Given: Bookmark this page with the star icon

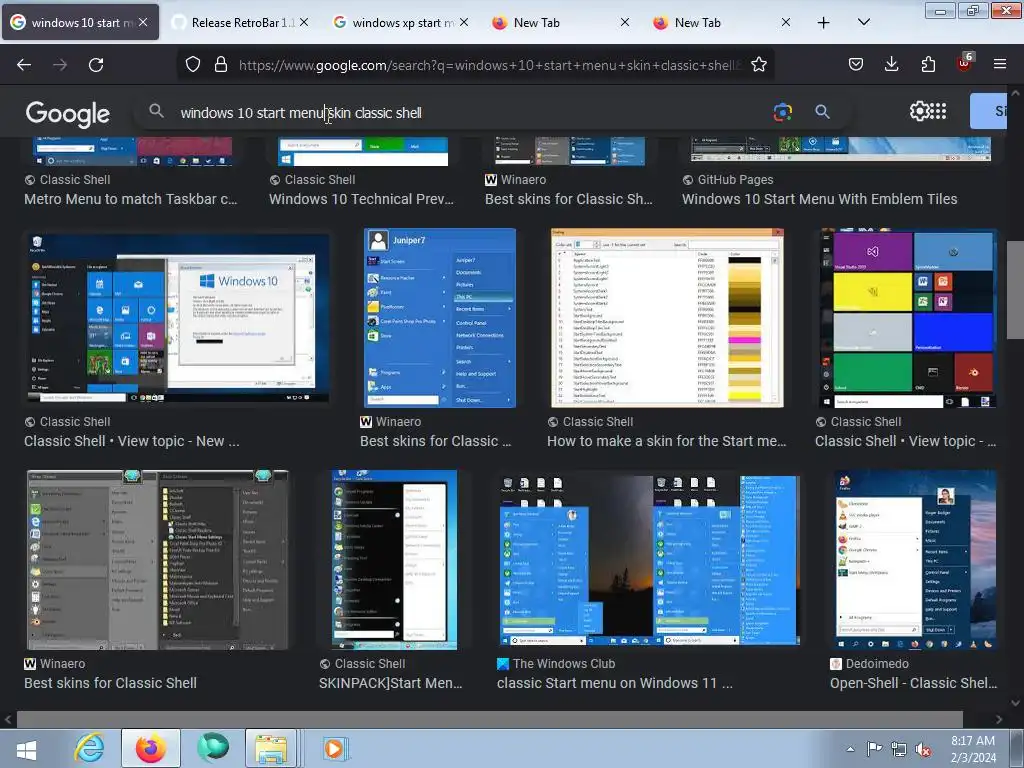Looking at the screenshot, I should (x=758, y=65).
